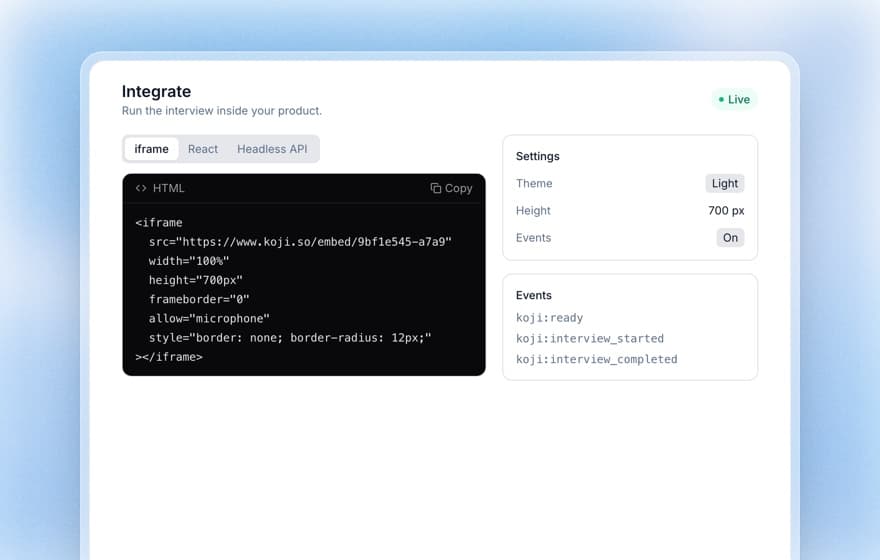Screen dimensions: 880x560
Task: Click the Events panel heading
Action: coord(534,295)
